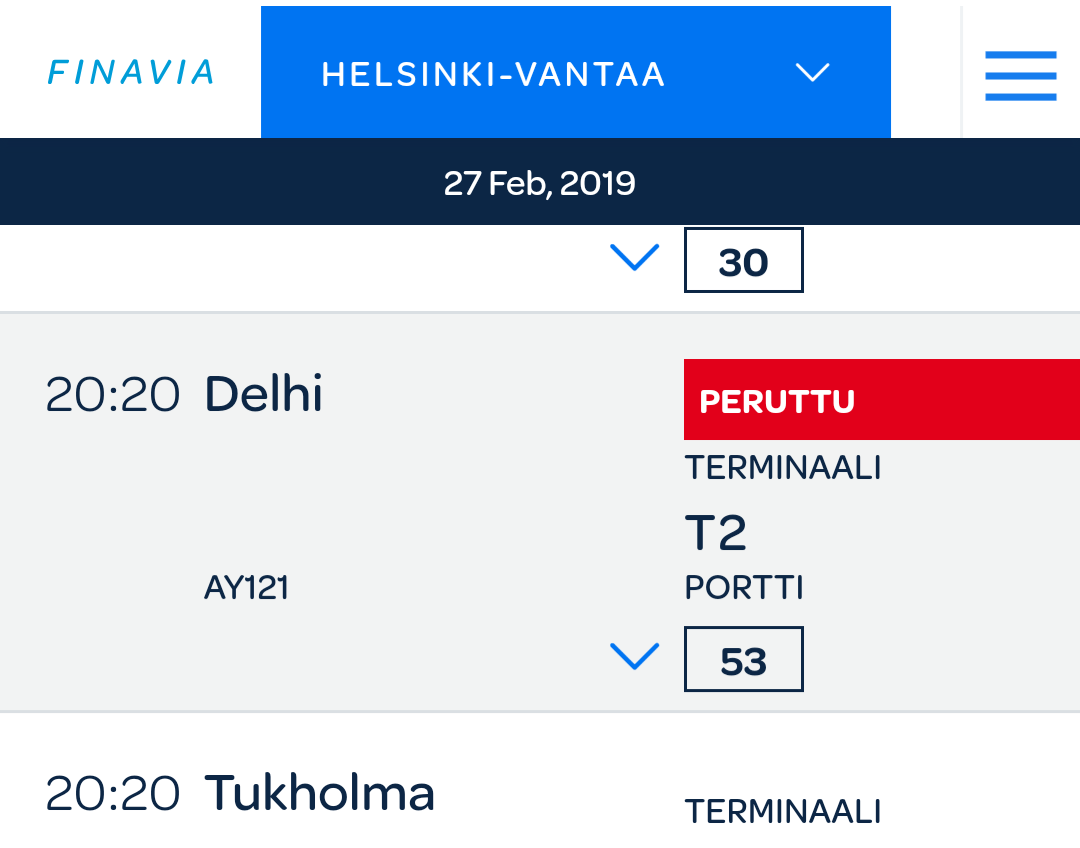Screen dimensions: 1080x848
Task: Select the Delhi destination name
Action: [x=263, y=395]
